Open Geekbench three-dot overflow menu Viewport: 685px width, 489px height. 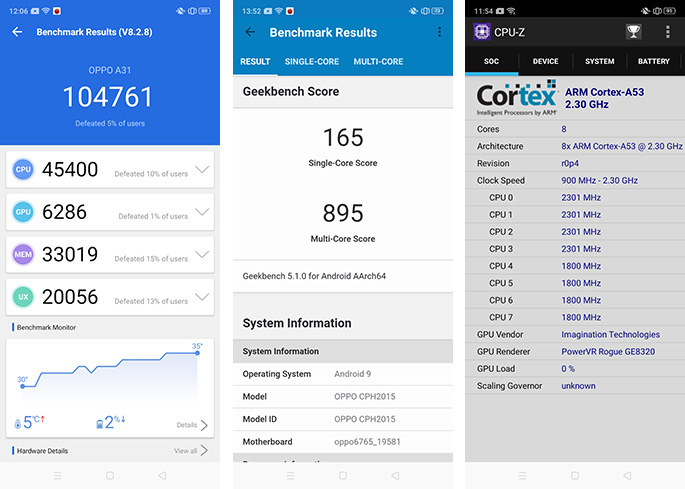[439, 32]
